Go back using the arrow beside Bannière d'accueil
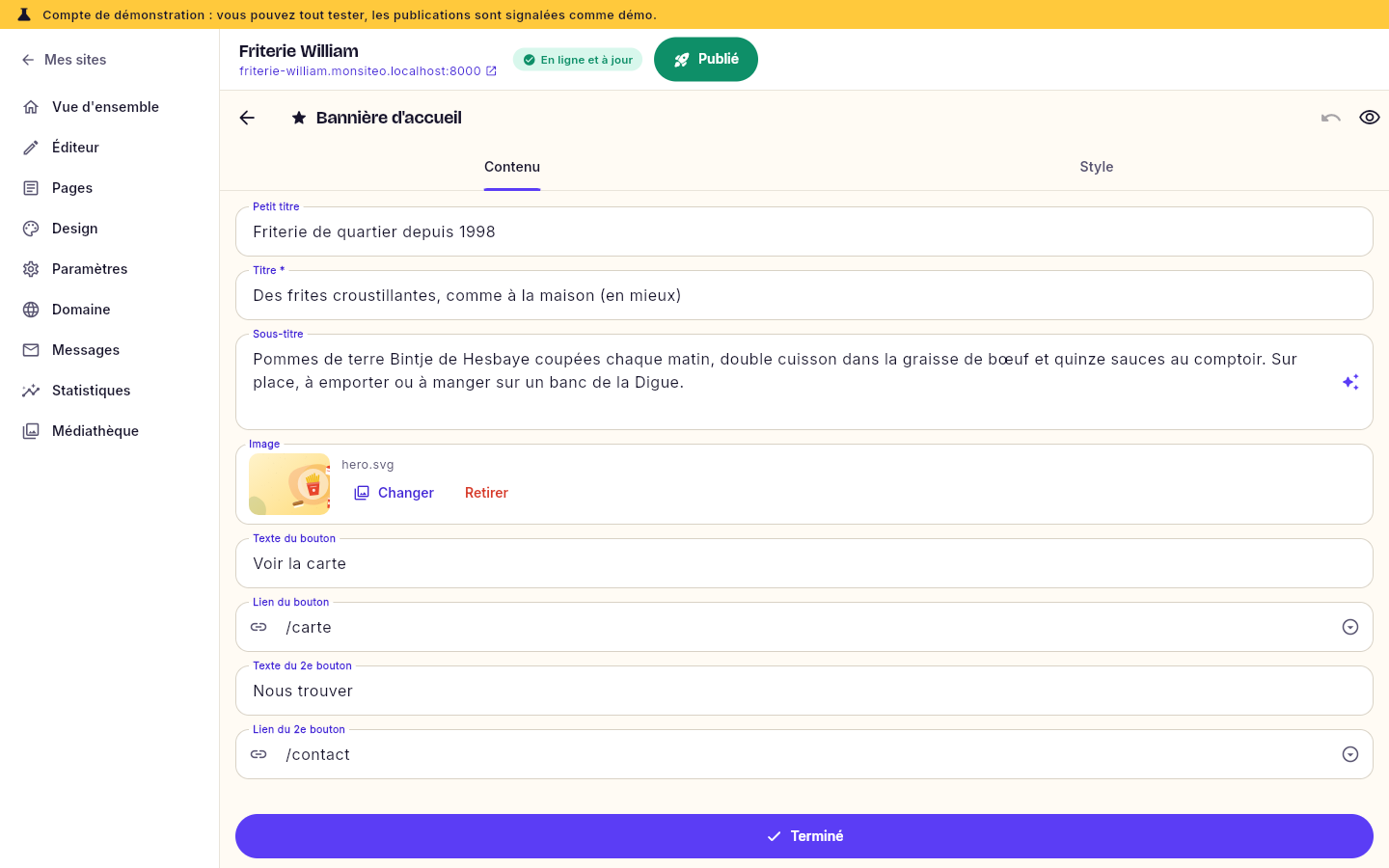Screen dimensions: 1389x868 tap(247, 118)
